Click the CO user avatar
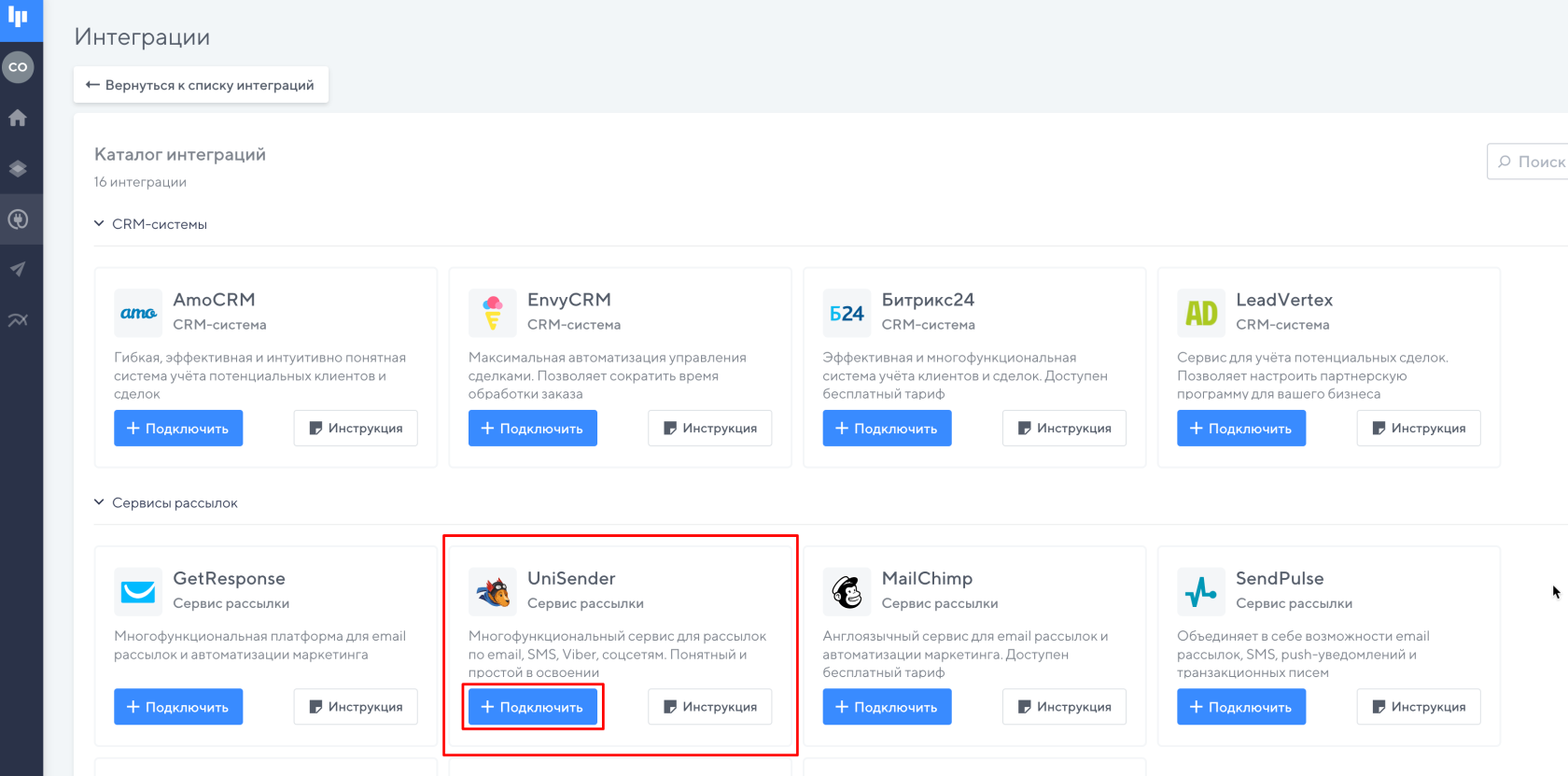The image size is (1568, 776). (x=18, y=67)
